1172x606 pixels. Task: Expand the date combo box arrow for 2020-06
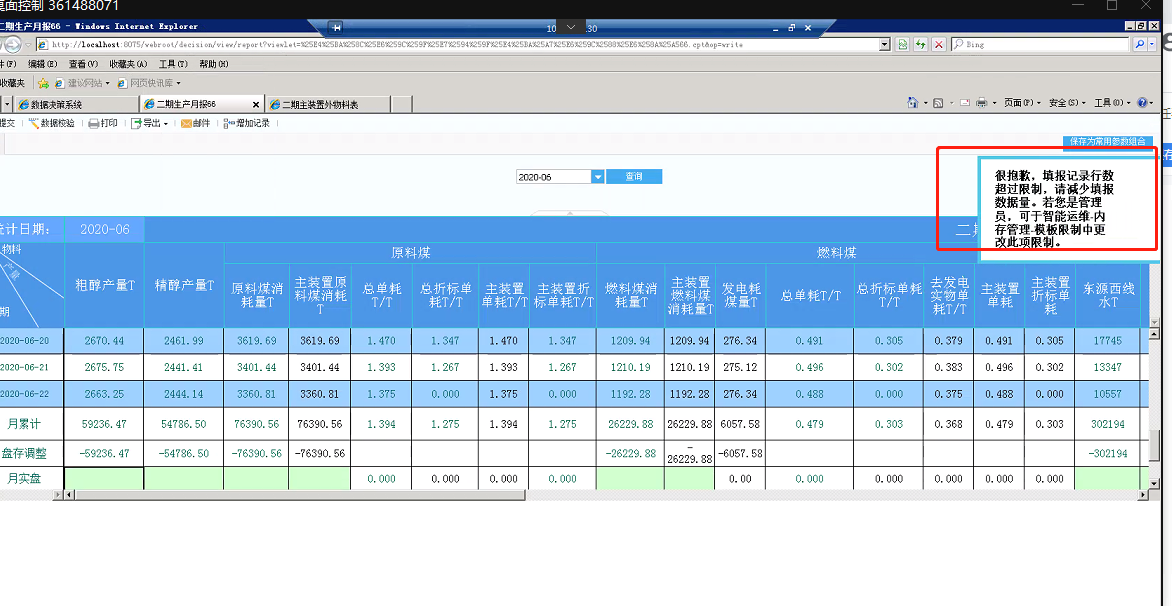tap(598, 177)
